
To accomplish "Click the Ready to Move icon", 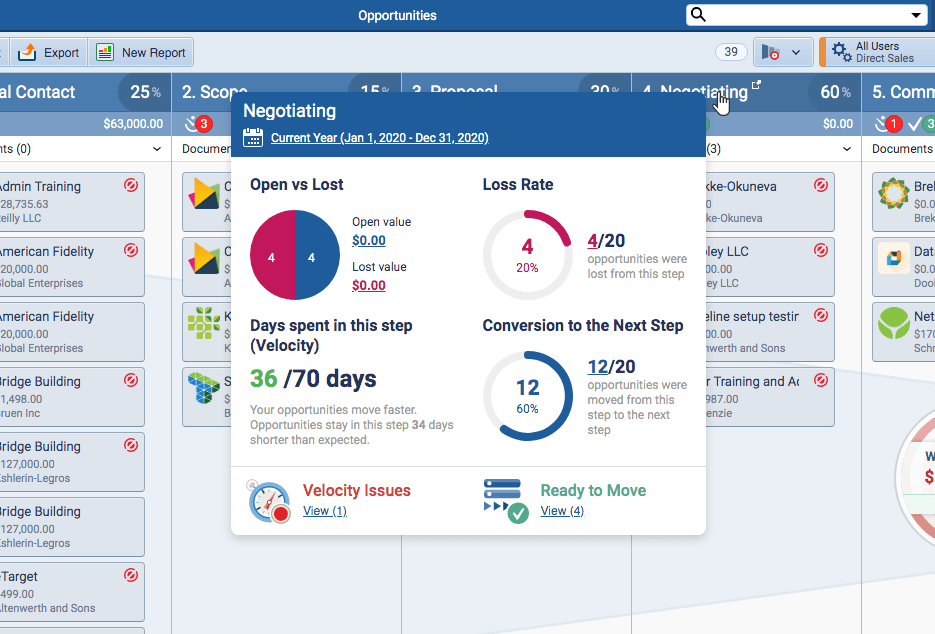I will click(506, 502).
